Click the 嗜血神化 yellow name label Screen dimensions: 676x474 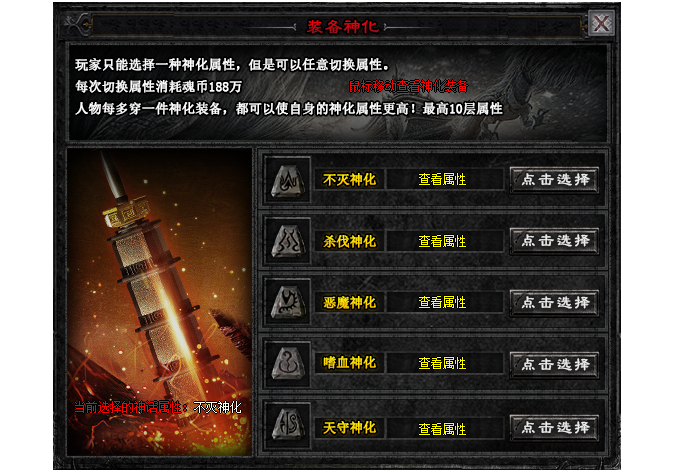[x=350, y=363]
